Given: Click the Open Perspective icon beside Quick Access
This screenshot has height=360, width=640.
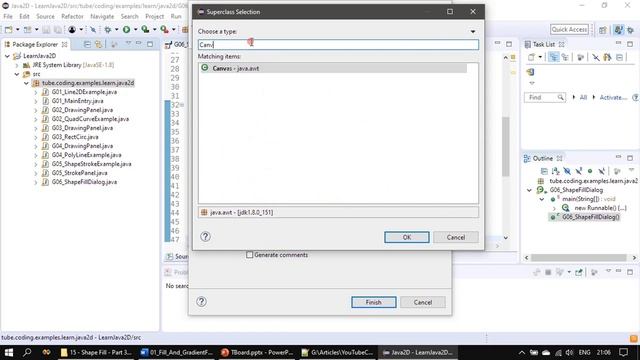Looking at the screenshot, I should click(602, 30).
